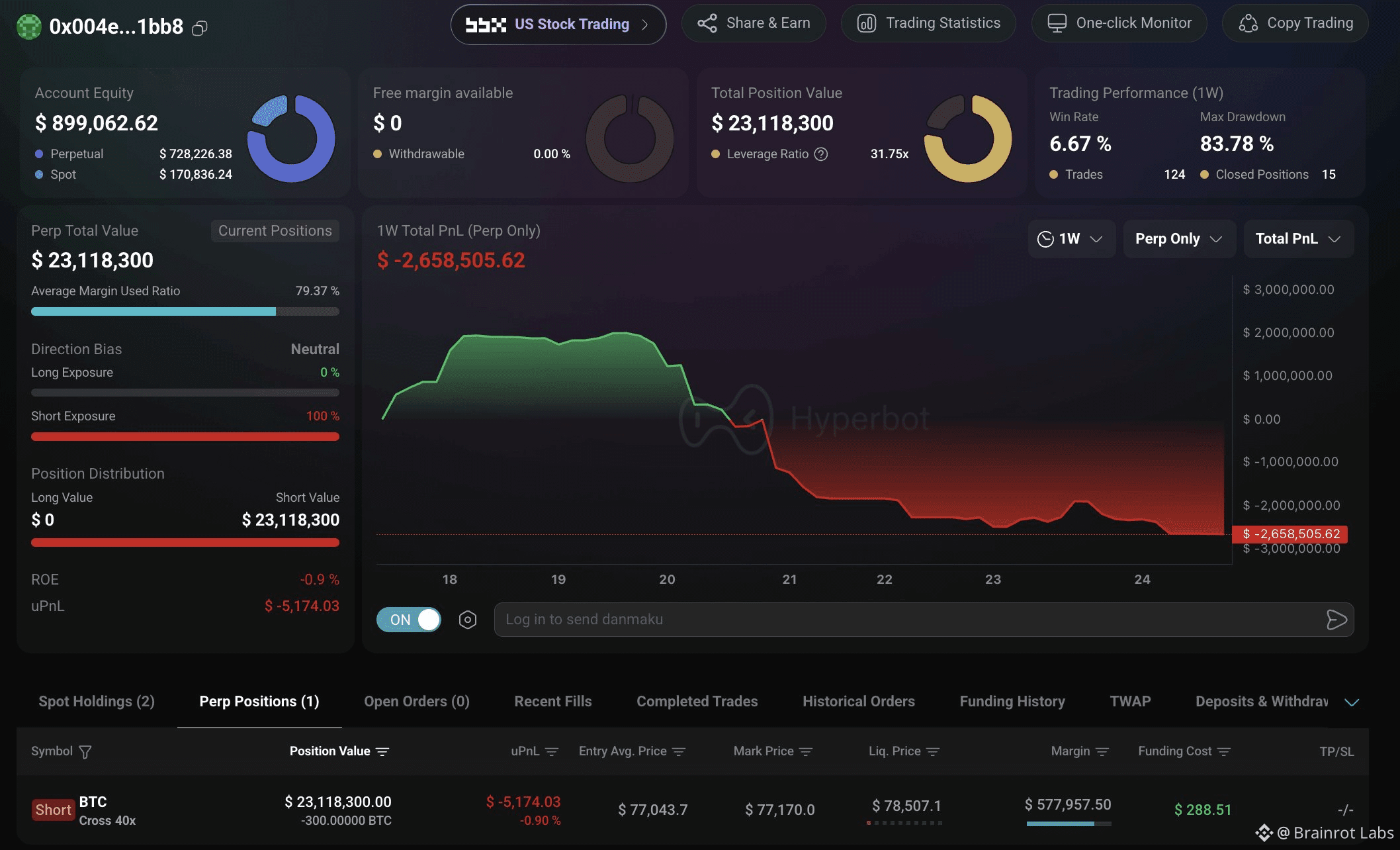Screen dimensions: 1400x850
Task: Click the Leverage Ratio help icon
Action: 821,154
